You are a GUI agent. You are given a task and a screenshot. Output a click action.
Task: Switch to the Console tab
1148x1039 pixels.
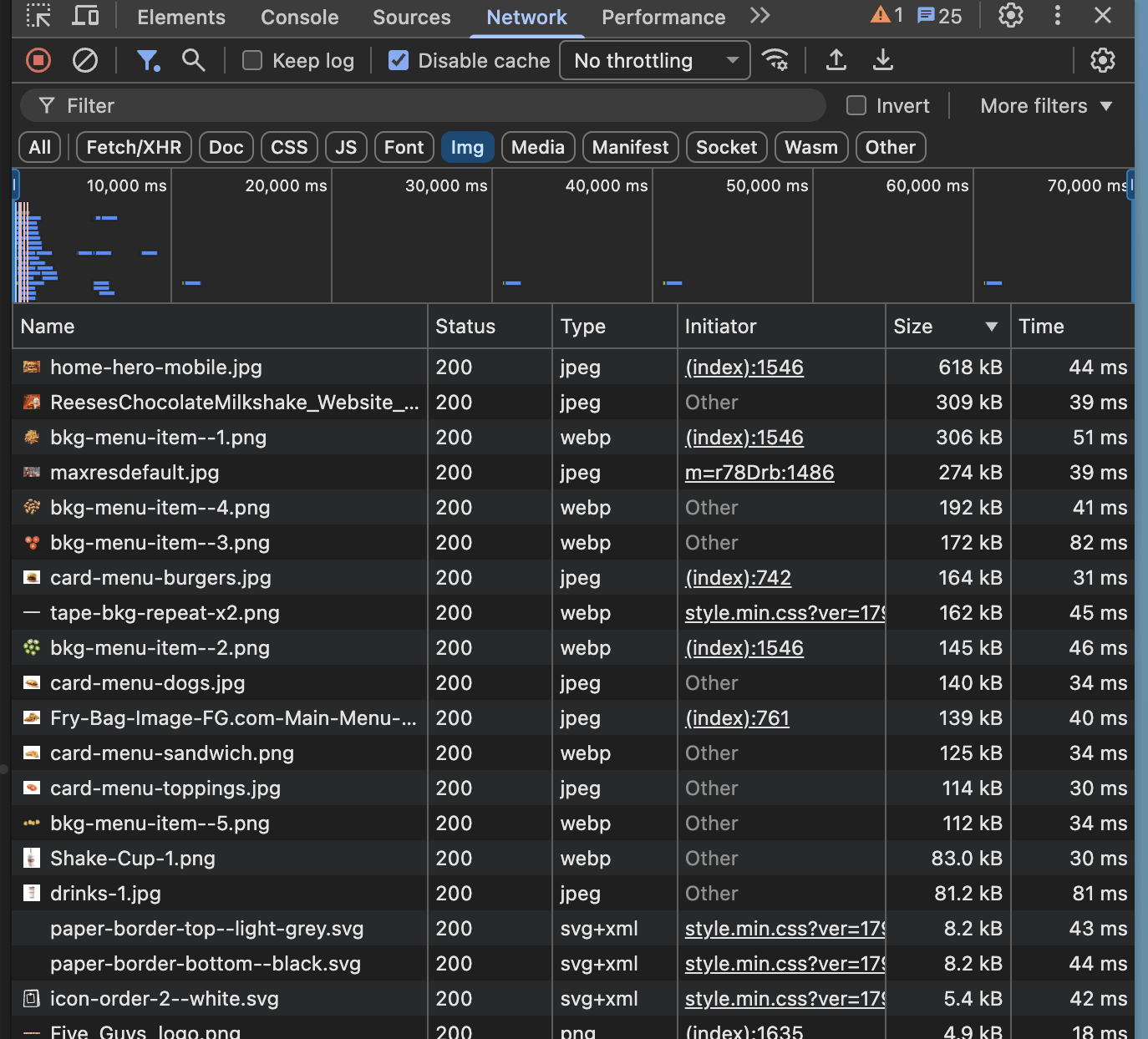tap(300, 17)
